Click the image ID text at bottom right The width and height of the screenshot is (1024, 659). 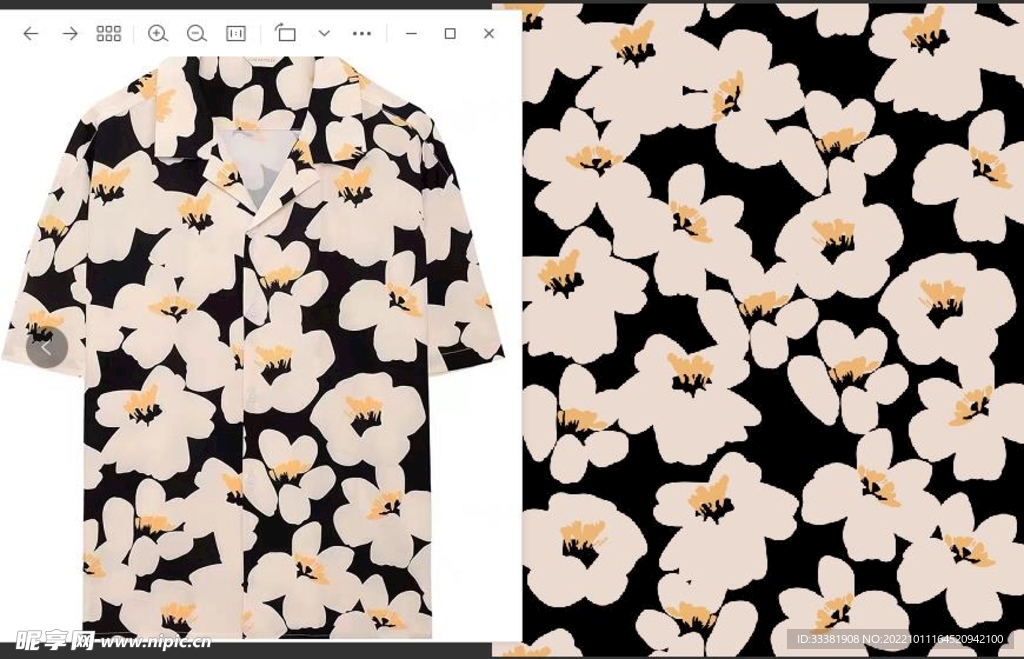pos(898,639)
